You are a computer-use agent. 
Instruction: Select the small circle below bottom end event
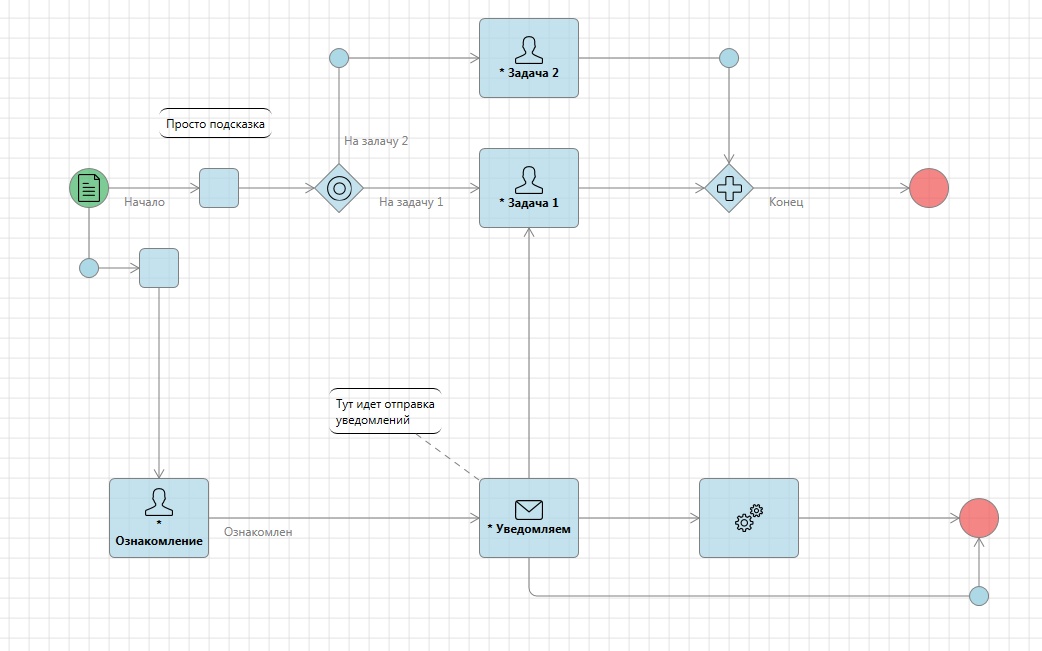point(979,596)
